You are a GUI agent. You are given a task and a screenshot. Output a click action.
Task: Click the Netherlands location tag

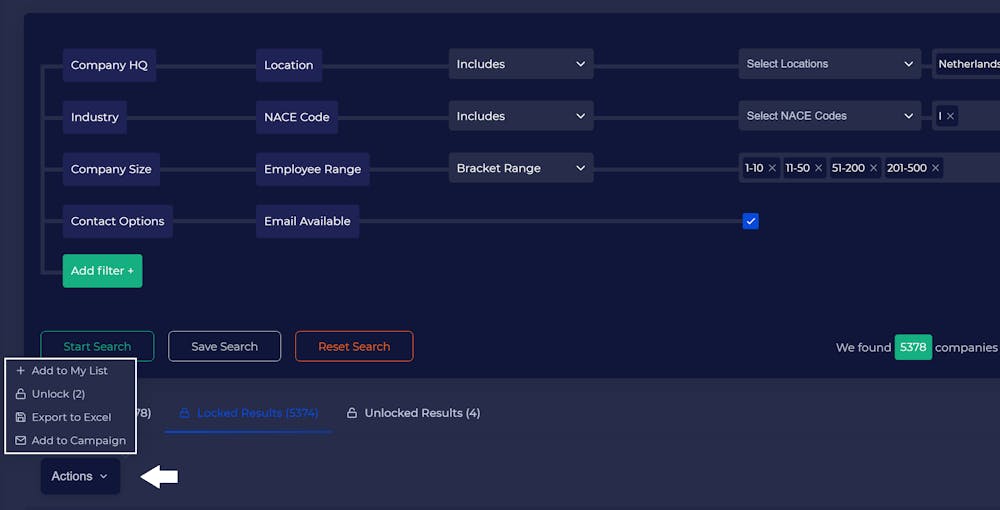coord(969,64)
